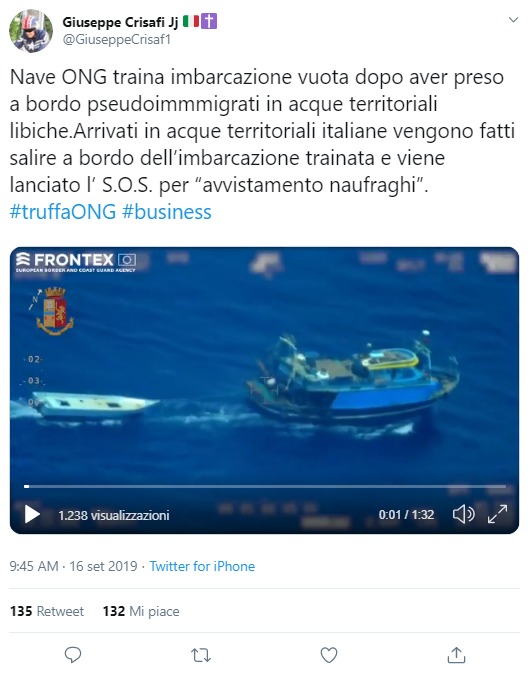Click the Giuseppe Crisafi Jj display name
The width and height of the screenshot is (532, 674).
120,21
